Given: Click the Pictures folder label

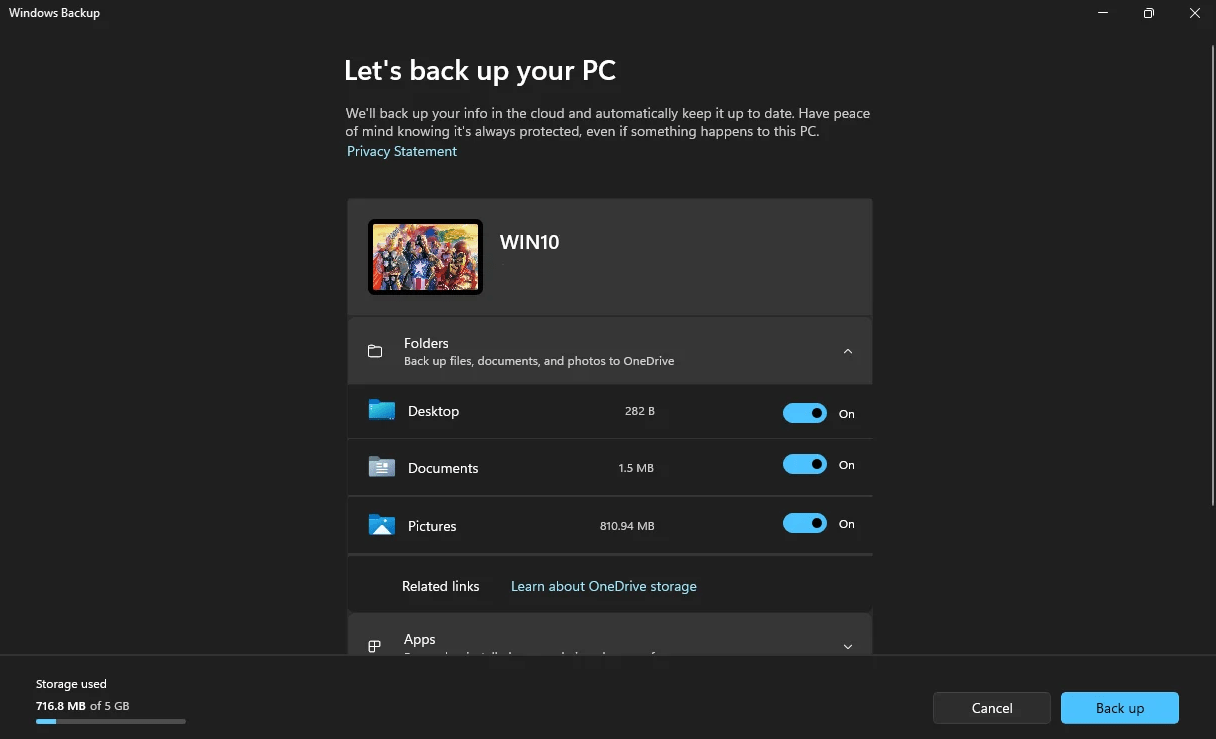Looking at the screenshot, I should pyautogui.click(x=432, y=526).
